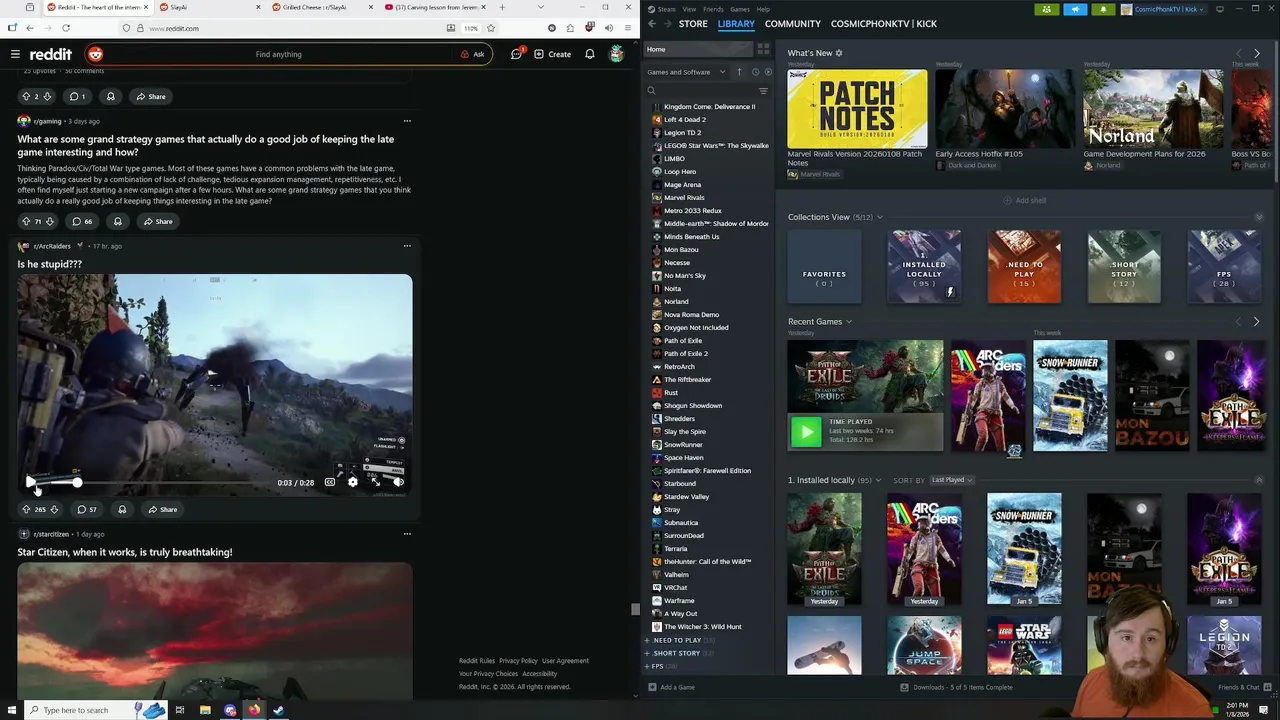Open Reddit user avatar menu
1280x720 pixels.
pos(617,54)
